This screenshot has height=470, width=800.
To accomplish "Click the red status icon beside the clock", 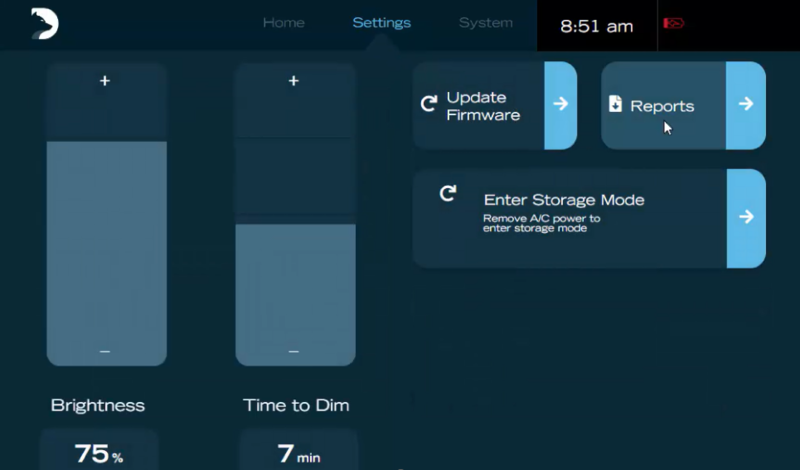I will (x=674, y=24).
